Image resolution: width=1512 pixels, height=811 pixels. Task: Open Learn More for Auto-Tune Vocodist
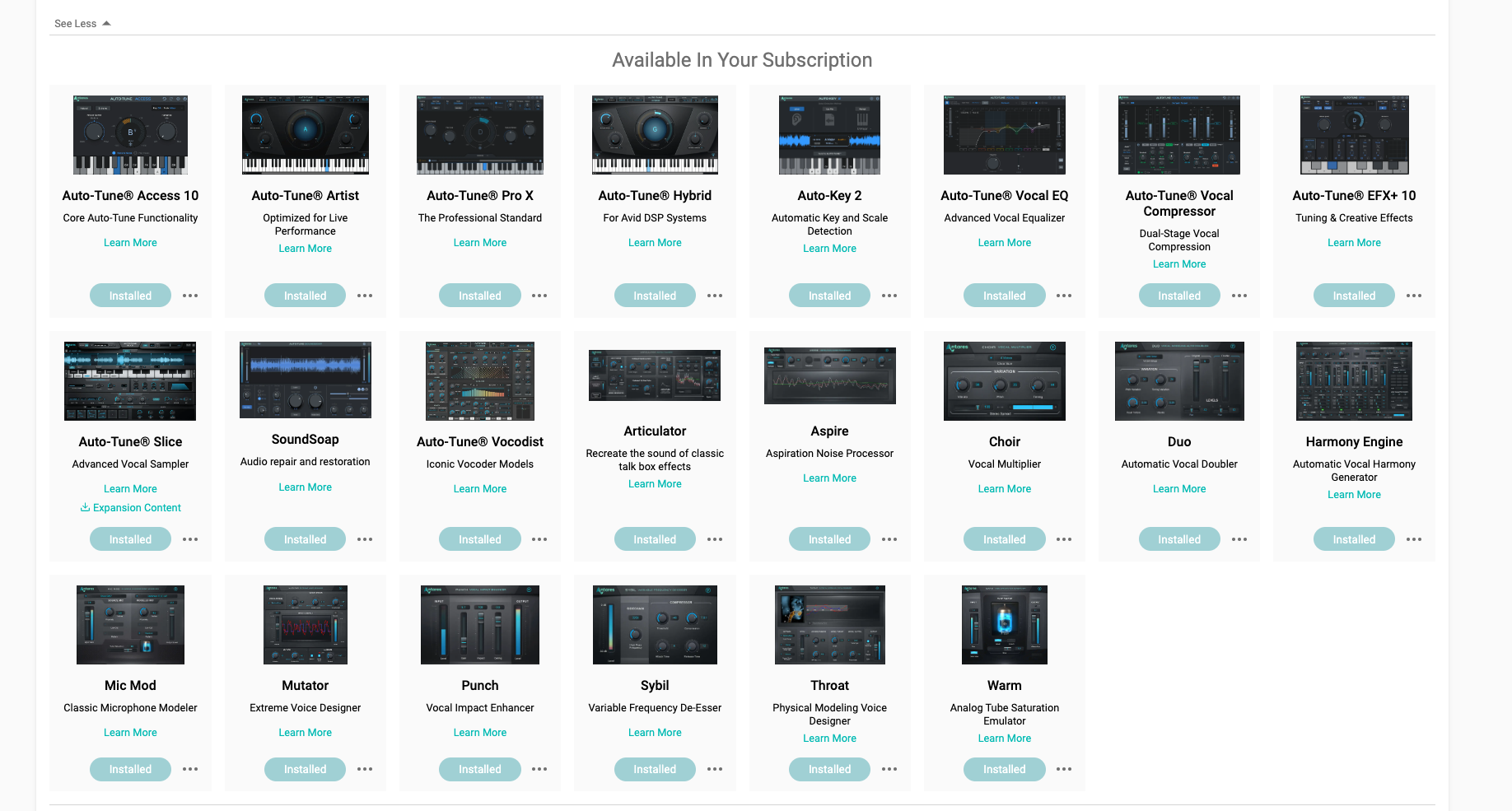tap(480, 489)
